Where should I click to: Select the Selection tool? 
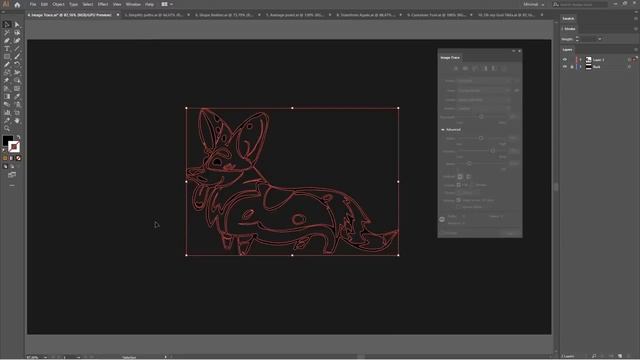pos(7,24)
